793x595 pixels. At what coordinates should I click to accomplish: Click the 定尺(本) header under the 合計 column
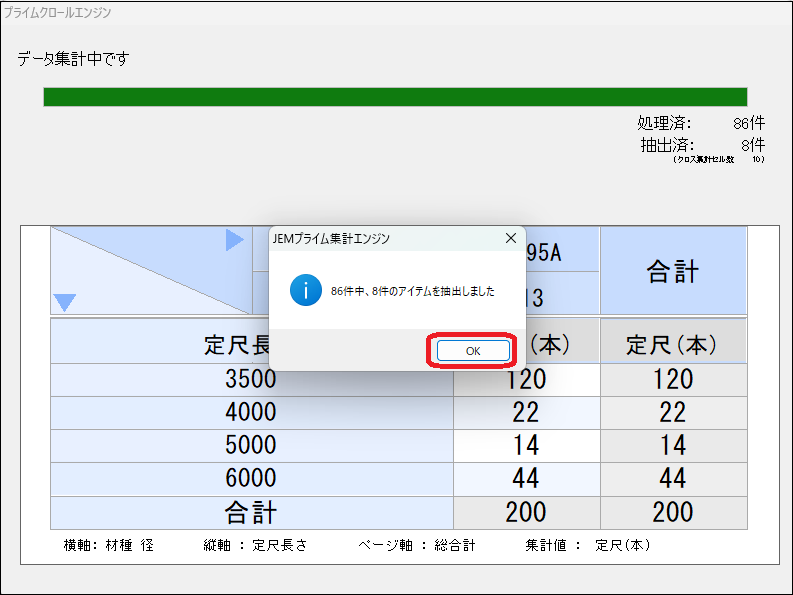673,345
